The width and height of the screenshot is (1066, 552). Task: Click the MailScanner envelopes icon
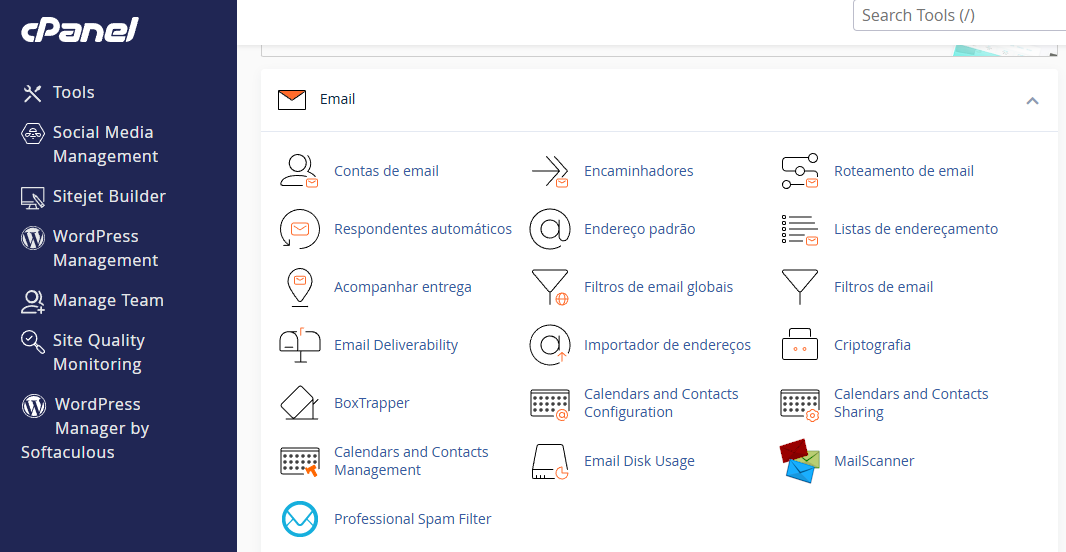pos(799,461)
